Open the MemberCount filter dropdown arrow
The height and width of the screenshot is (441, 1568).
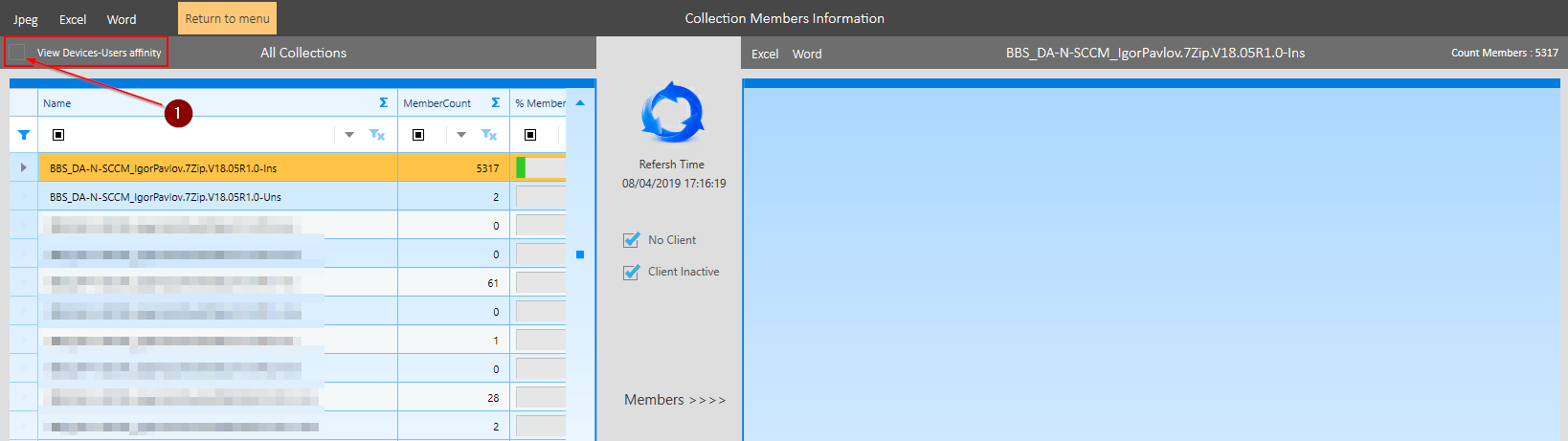click(461, 135)
